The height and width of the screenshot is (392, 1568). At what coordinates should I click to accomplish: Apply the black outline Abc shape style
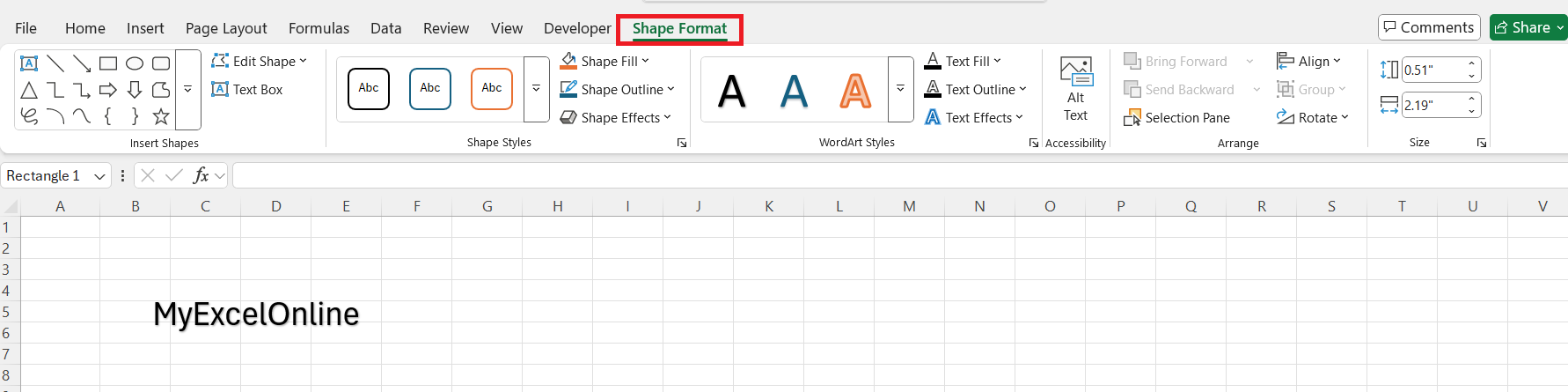click(x=369, y=89)
